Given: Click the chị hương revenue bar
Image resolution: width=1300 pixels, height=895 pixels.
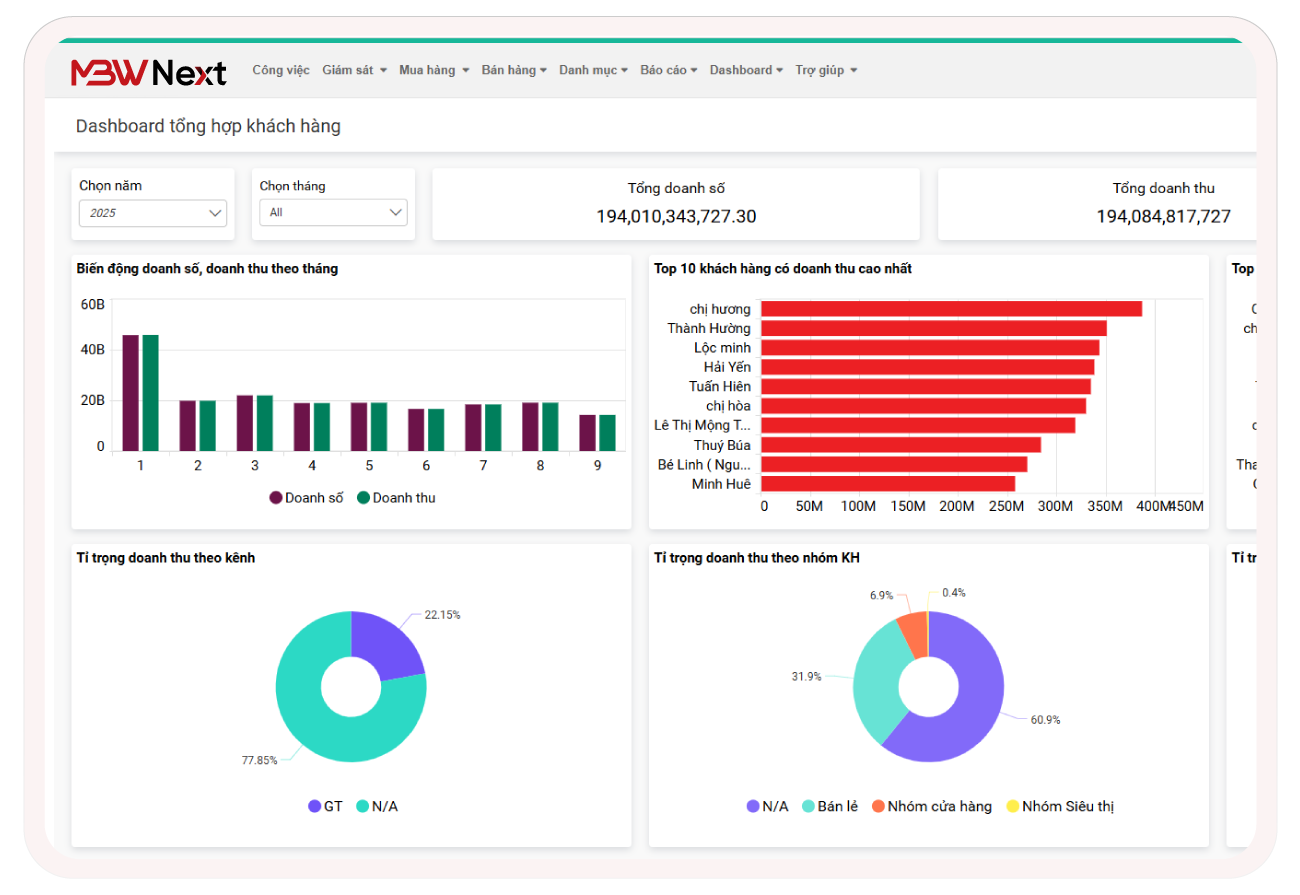Looking at the screenshot, I should click(x=950, y=309).
